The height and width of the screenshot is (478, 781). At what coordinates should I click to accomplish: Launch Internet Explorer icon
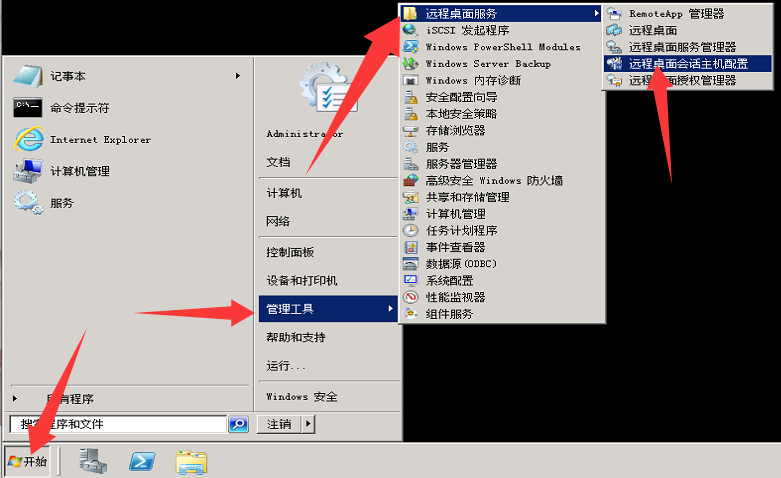pyautogui.click(x=28, y=139)
